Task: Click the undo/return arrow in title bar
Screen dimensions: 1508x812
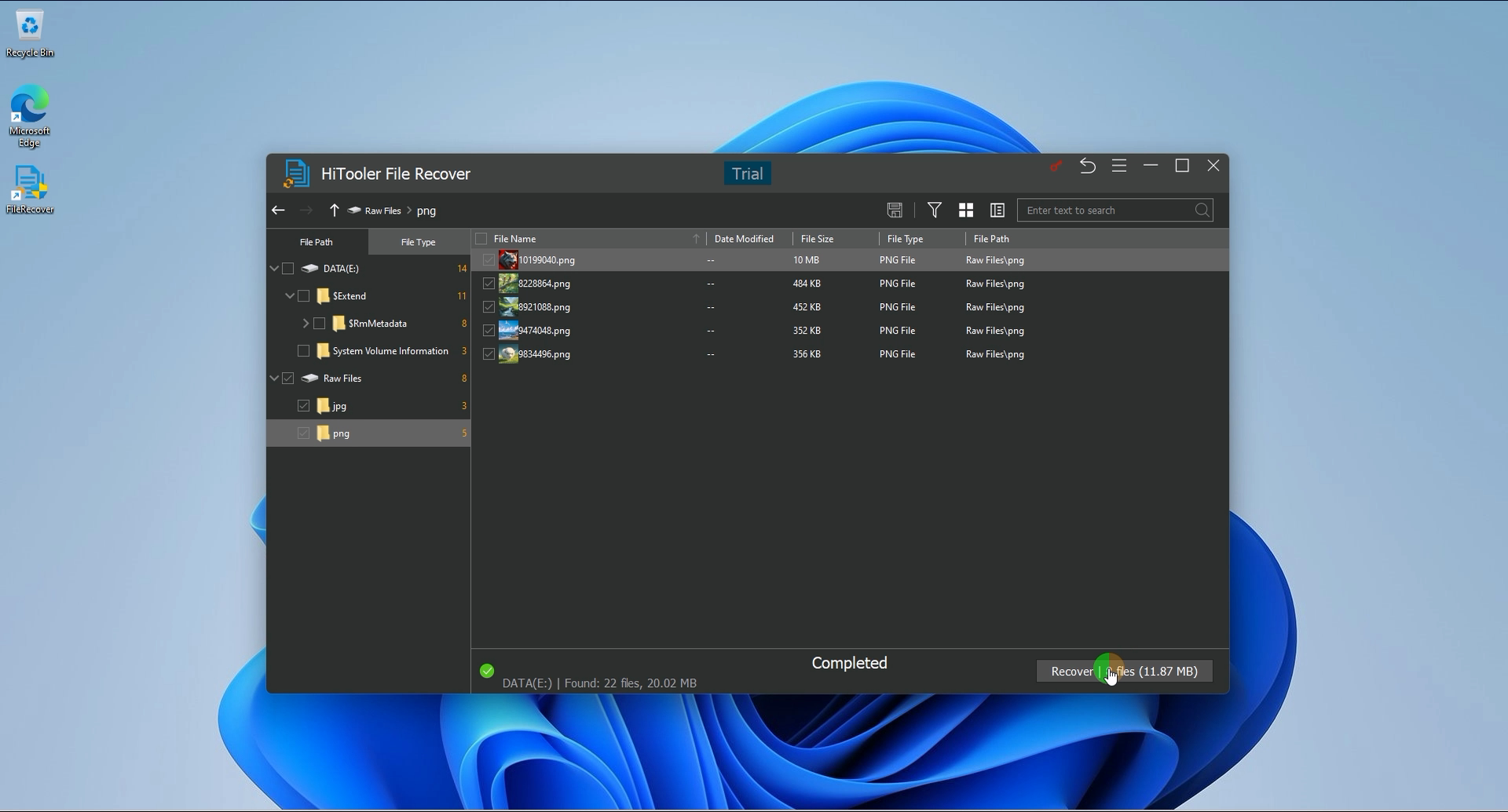Action: (1088, 166)
